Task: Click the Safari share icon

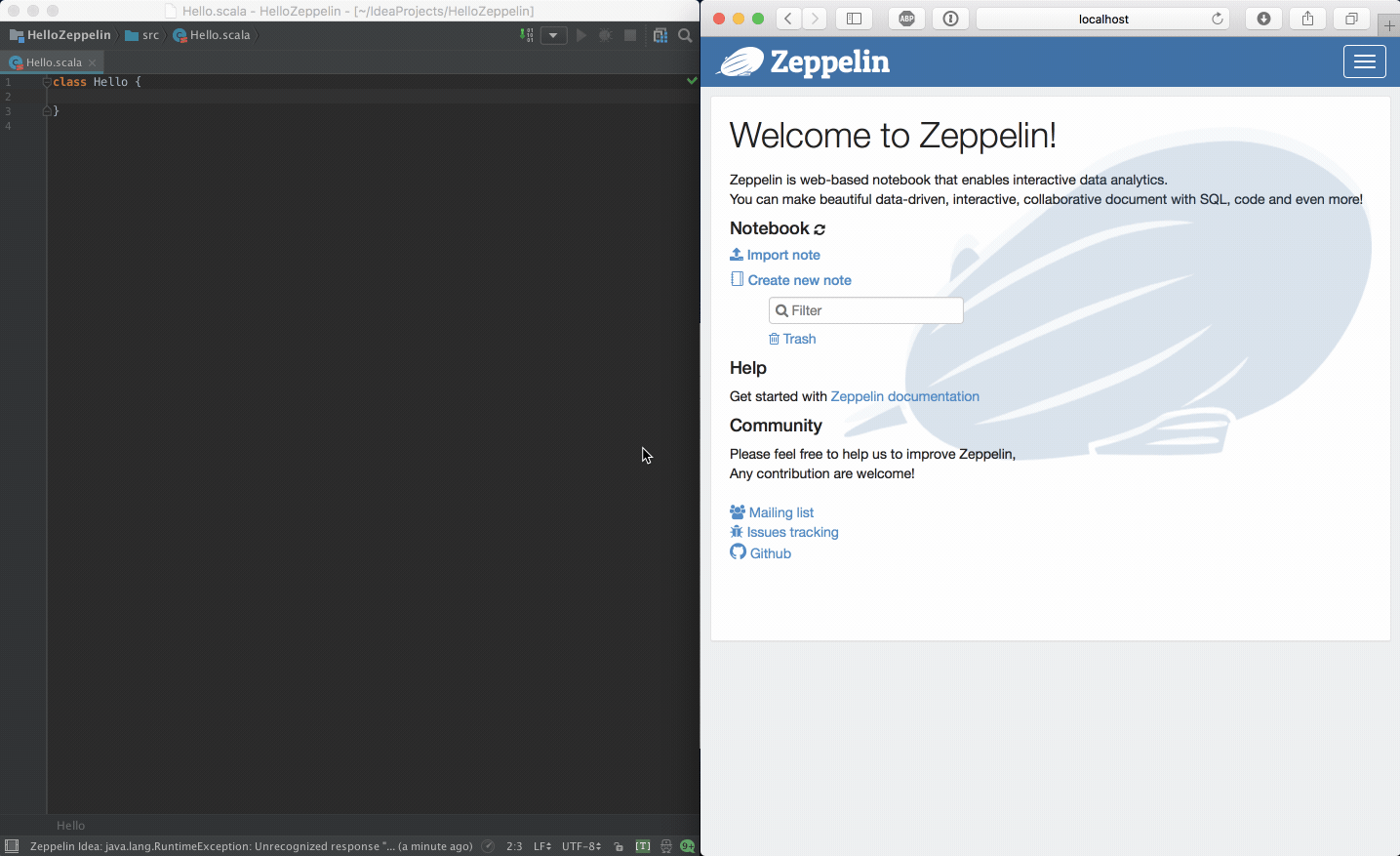Action: pyautogui.click(x=1307, y=19)
